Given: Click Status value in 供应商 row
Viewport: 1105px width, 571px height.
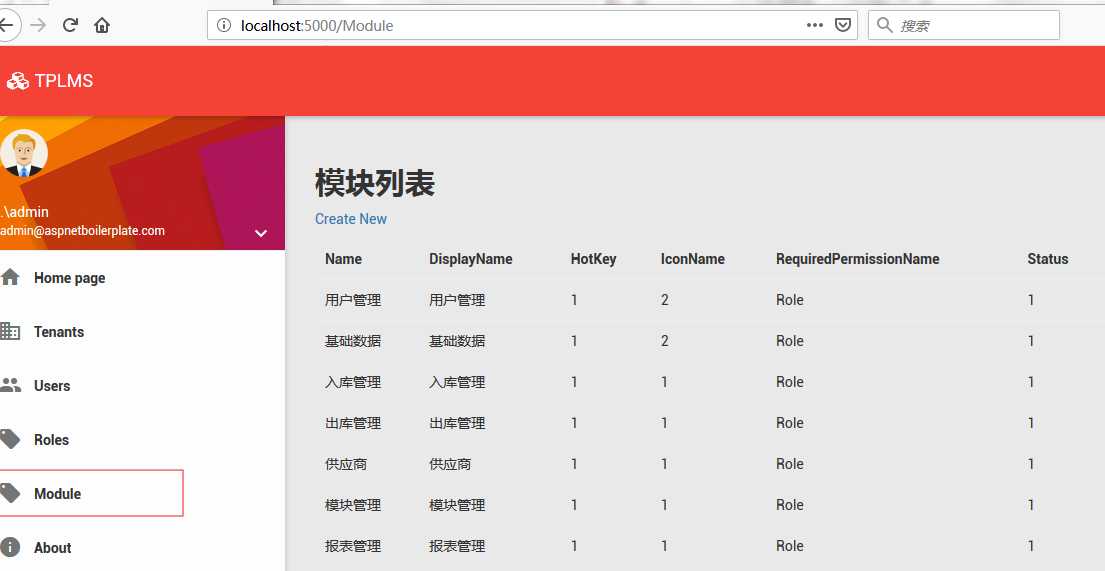Looking at the screenshot, I should click(x=1031, y=464).
